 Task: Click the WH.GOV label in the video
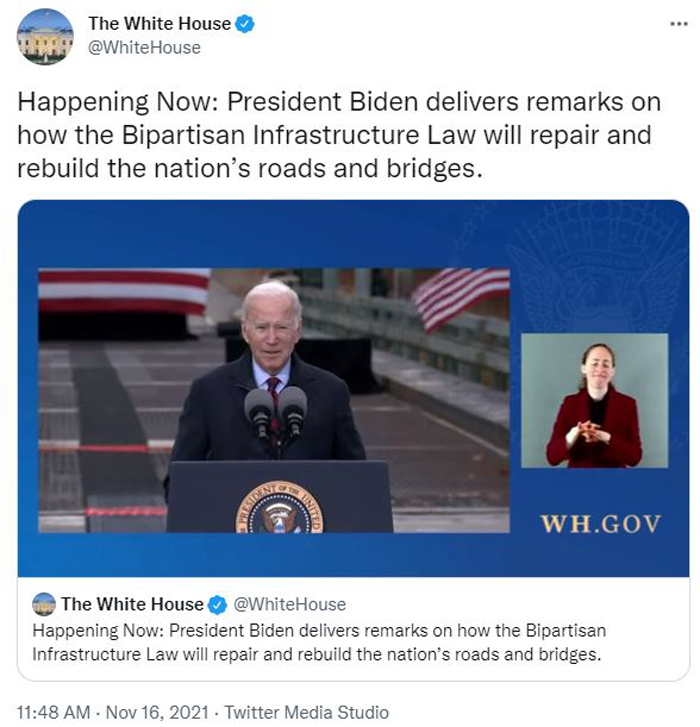pyautogui.click(x=600, y=524)
